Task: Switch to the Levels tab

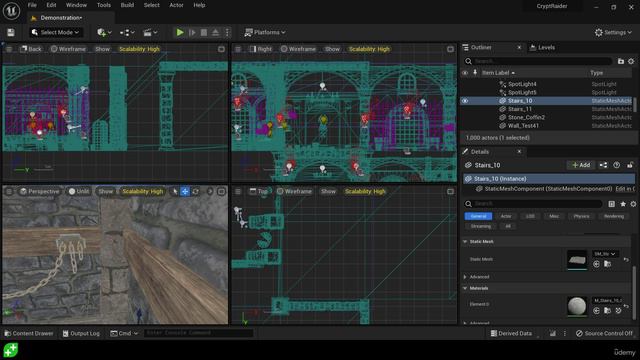Action: (542, 47)
